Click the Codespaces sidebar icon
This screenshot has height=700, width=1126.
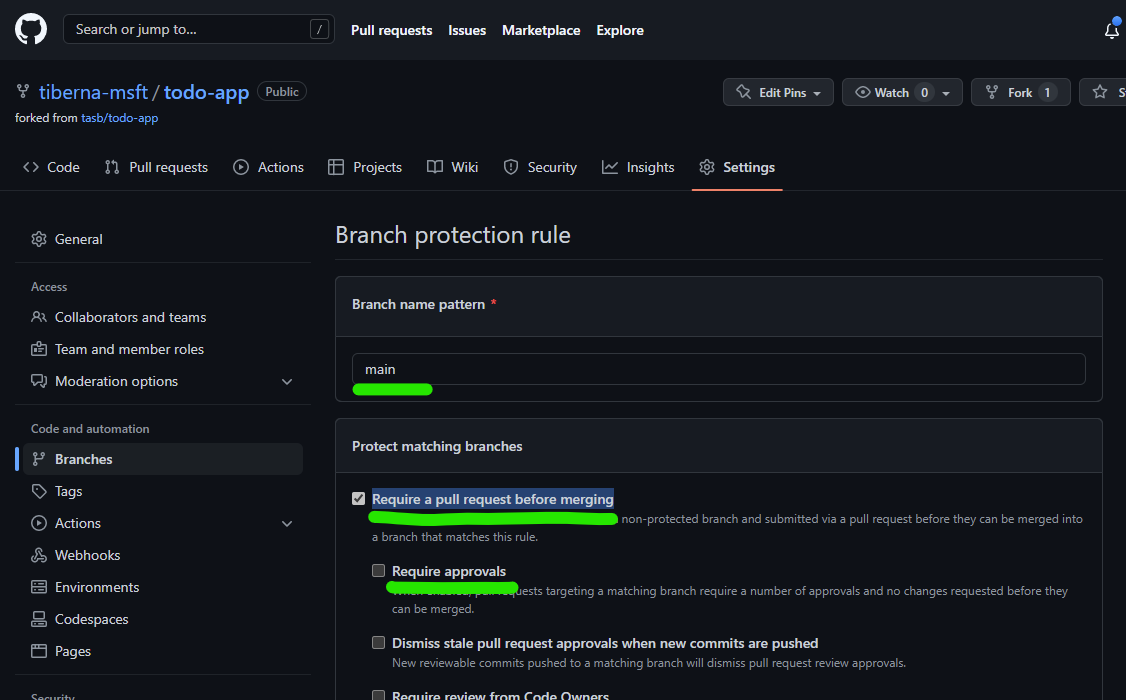tap(40, 619)
